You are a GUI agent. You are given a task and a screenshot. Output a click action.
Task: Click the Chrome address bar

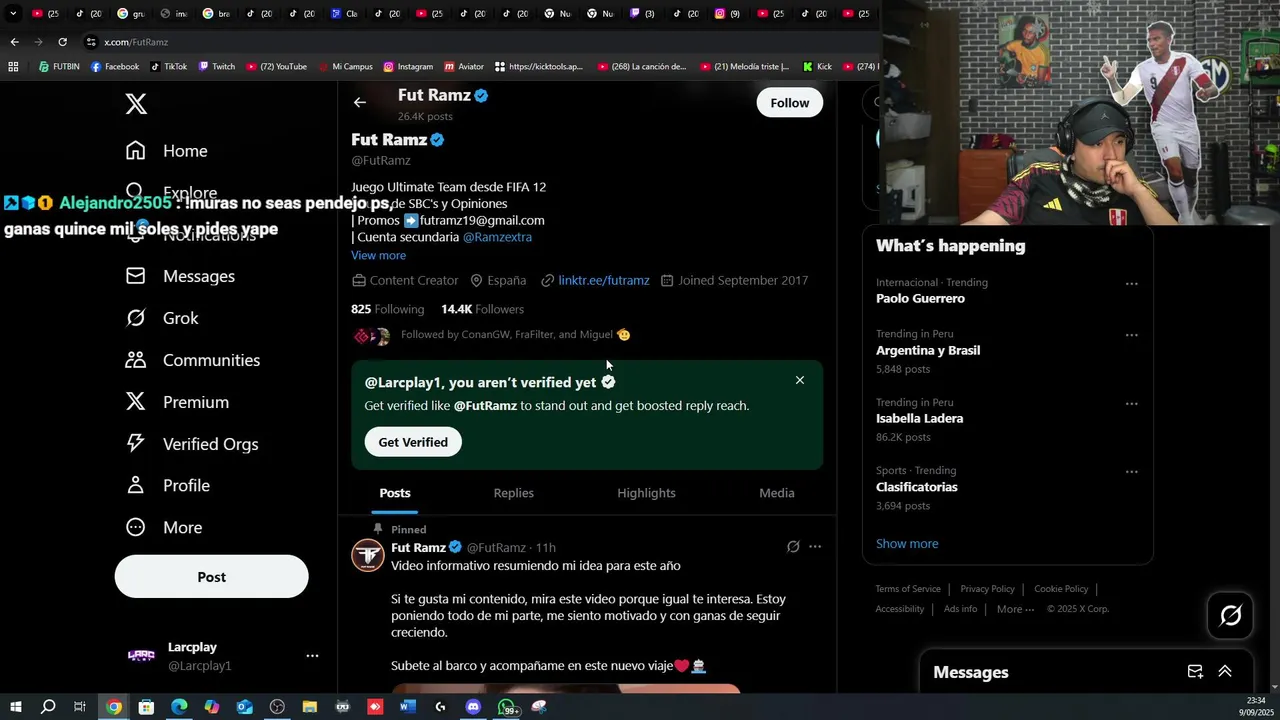pyautogui.click(x=480, y=42)
